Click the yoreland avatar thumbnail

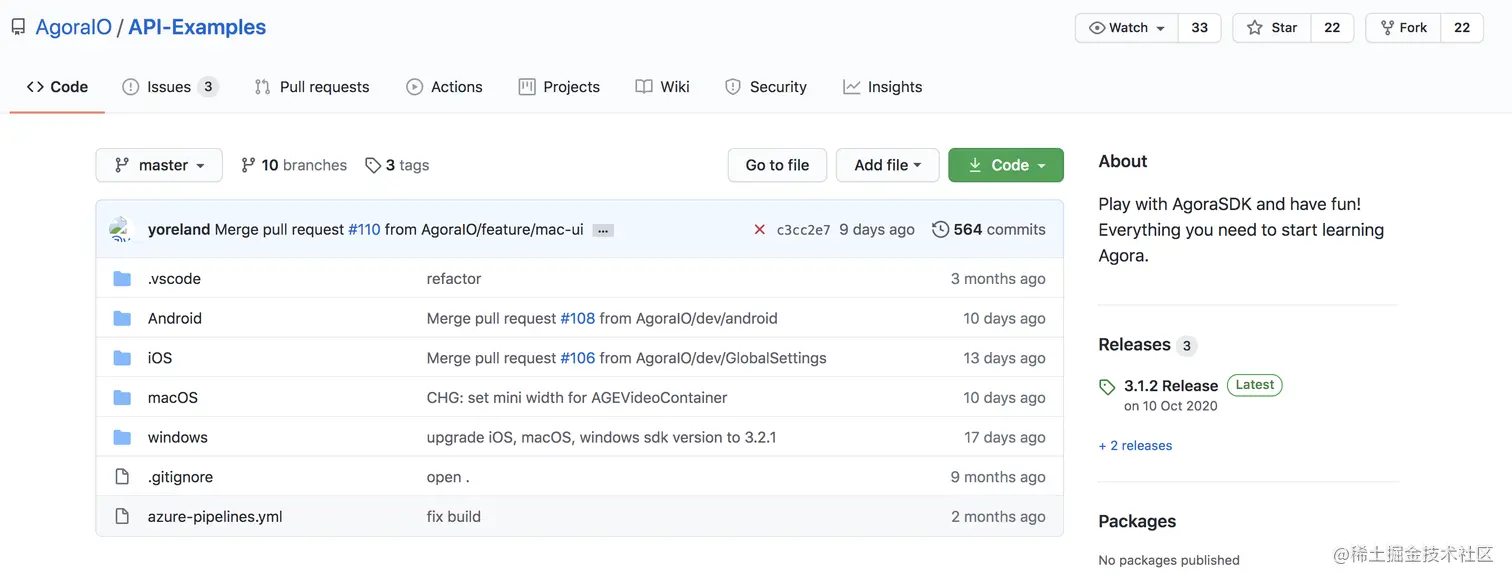(121, 229)
